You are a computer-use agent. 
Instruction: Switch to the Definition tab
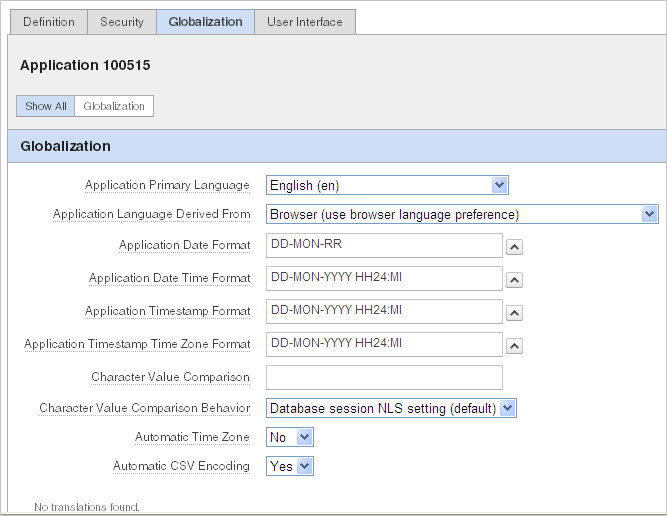point(49,22)
